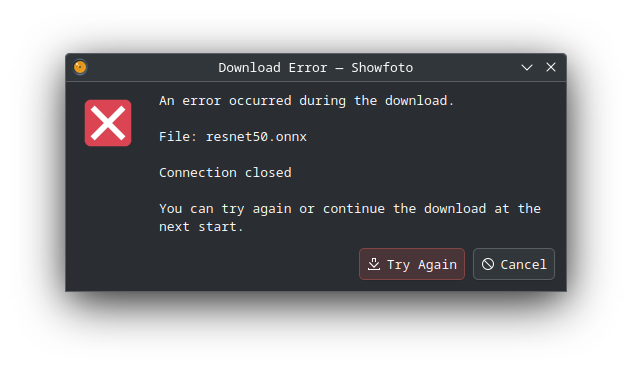
Task: Cancel the resnet50.onnx download
Action: tap(514, 264)
